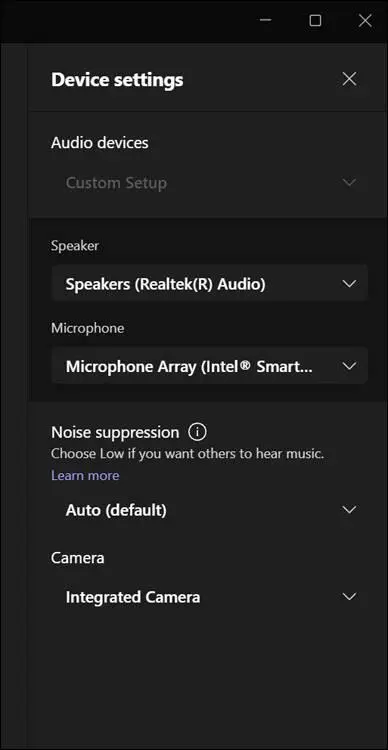Click the Device settings heading

[117, 79]
